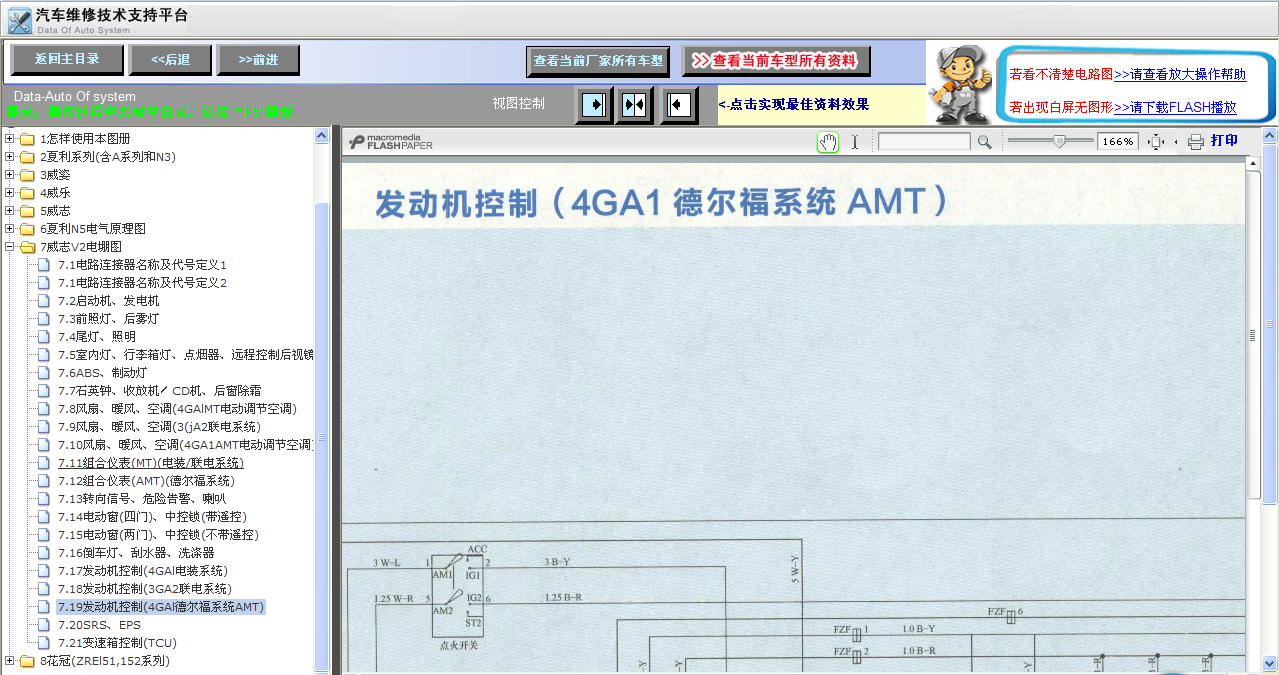The image size is (1279, 675).
Task: Open 7.16倒车灯、刮水器、洗涤器
Action: point(135,553)
